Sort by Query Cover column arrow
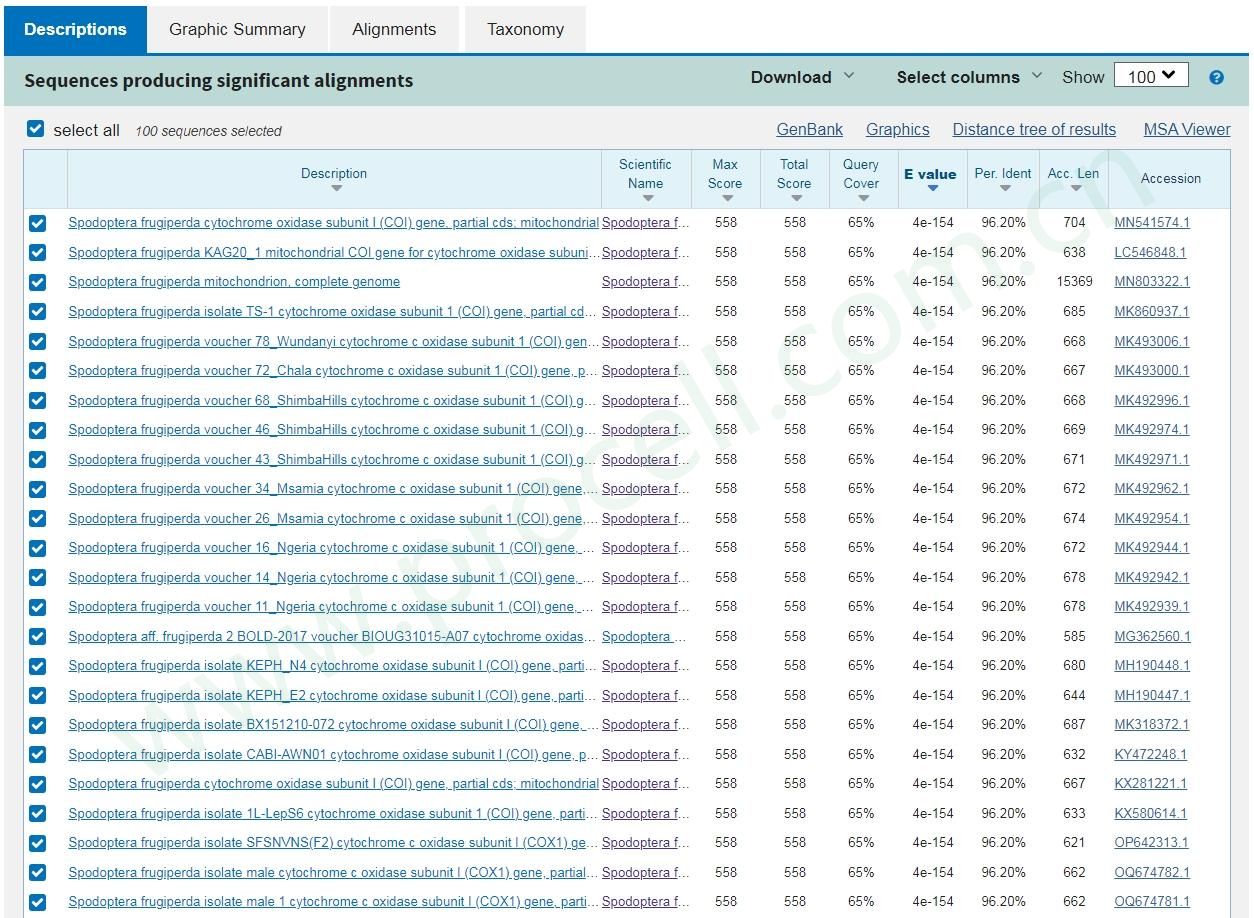The height and width of the screenshot is (918, 1254). [x=862, y=197]
